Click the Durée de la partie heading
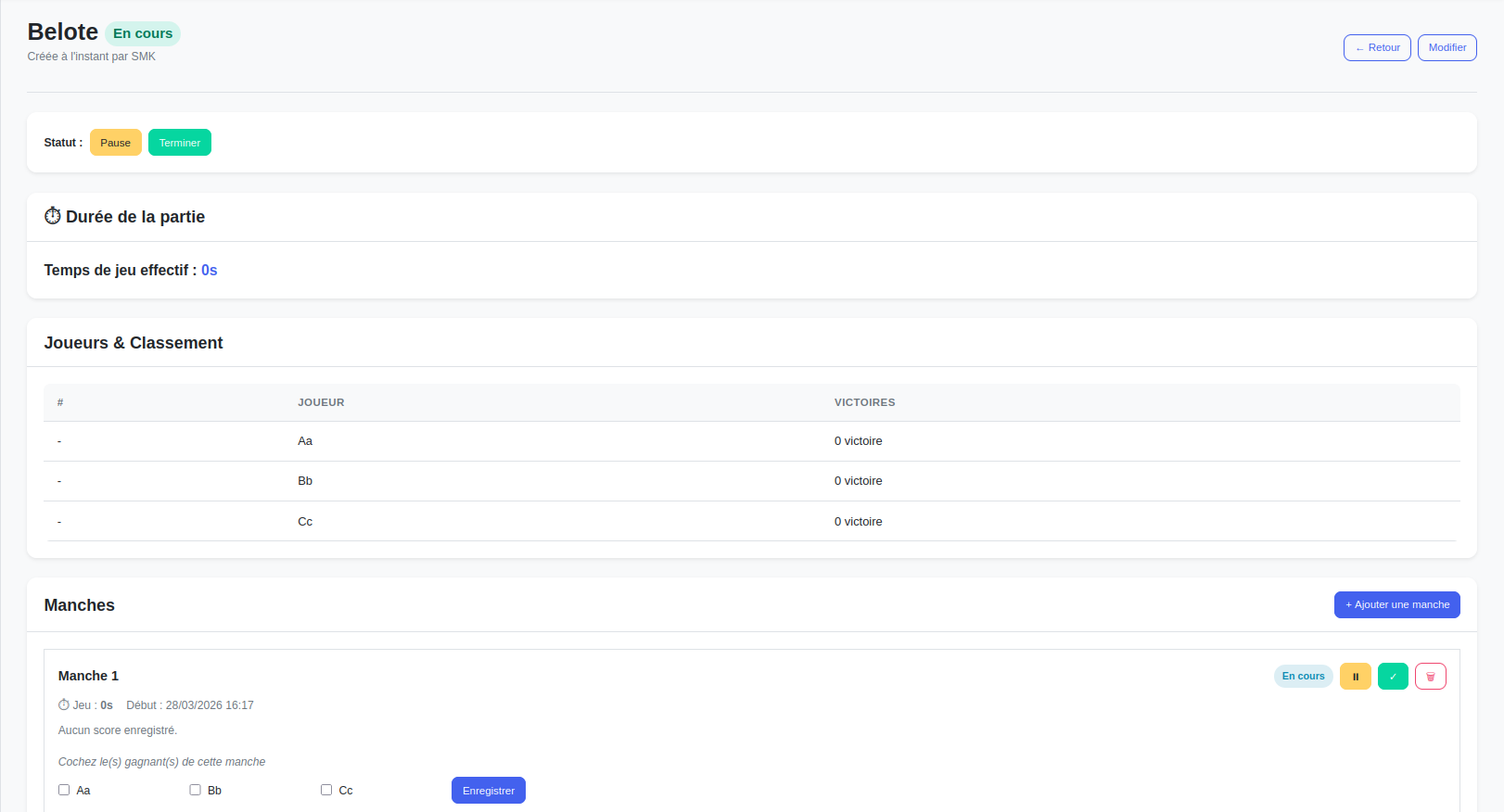This screenshot has width=1504, height=812. pos(124,217)
